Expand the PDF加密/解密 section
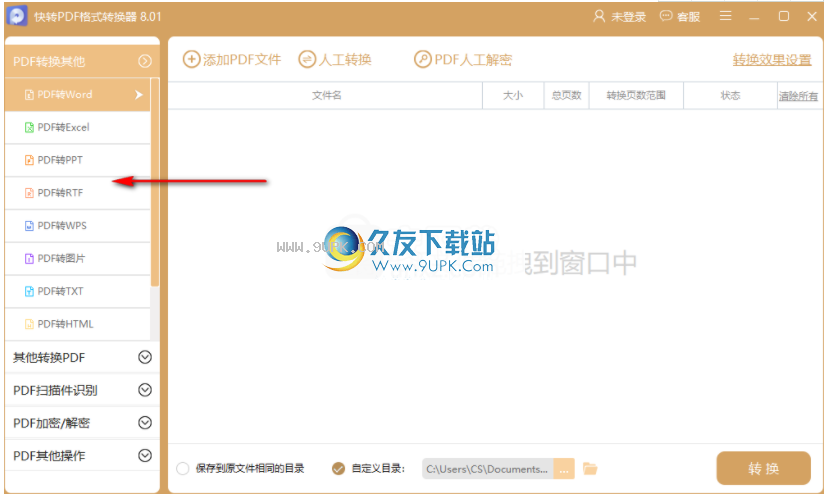 coord(82,423)
